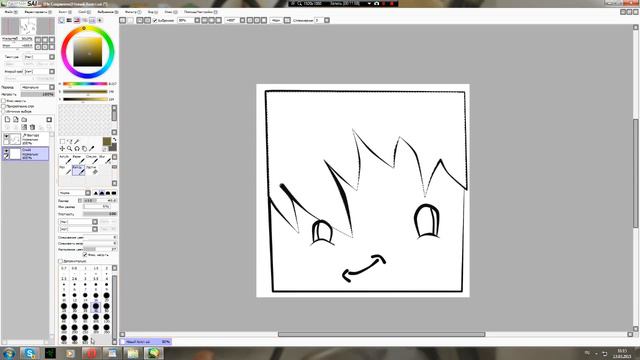
Task: Select the Lasso tool
Action: click(70, 142)
